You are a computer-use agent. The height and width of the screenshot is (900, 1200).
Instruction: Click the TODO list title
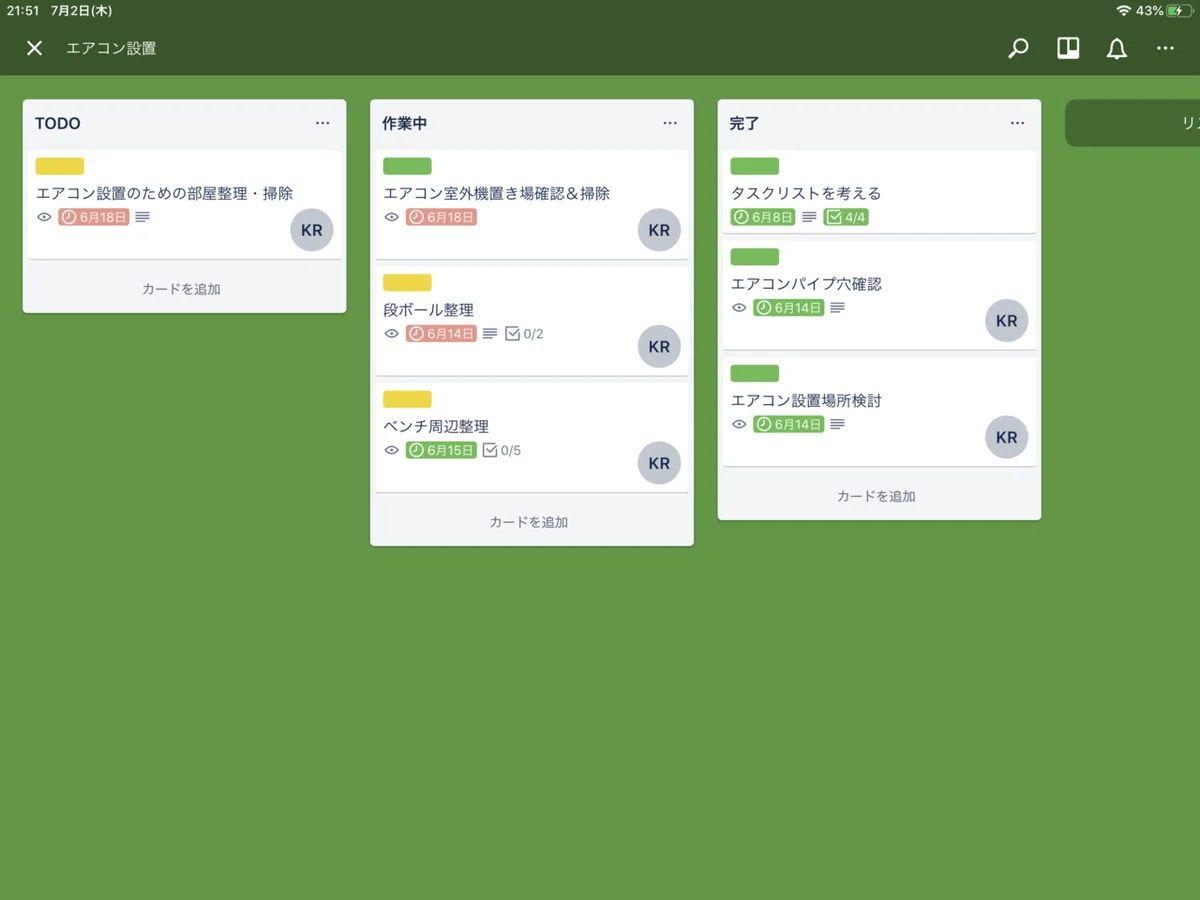point(58,124)
